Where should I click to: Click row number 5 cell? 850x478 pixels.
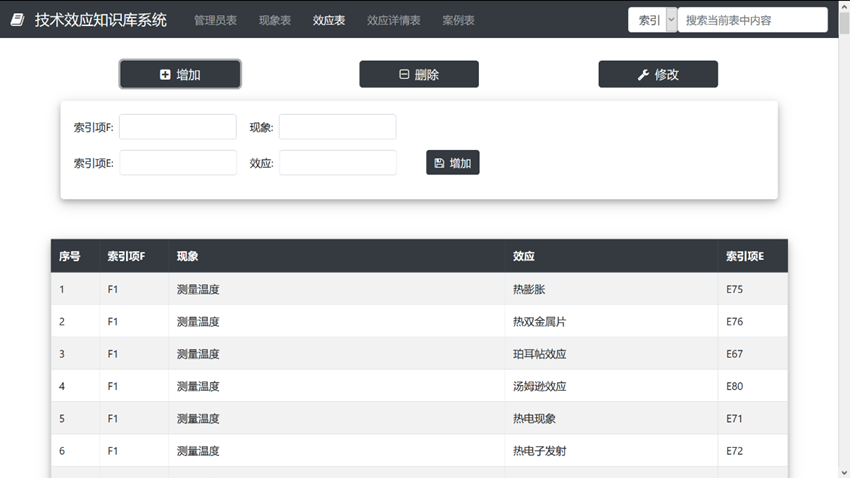coord(75,418)
